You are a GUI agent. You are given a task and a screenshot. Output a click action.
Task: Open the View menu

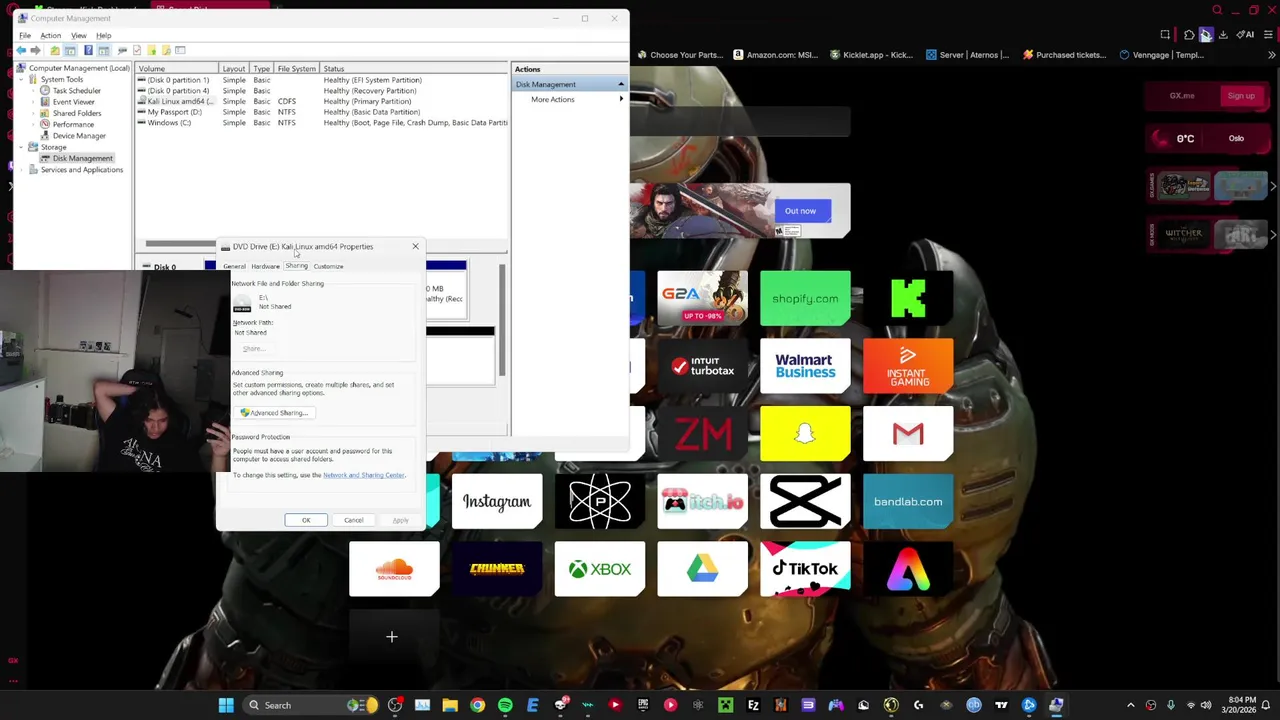[x=78, y=35]
